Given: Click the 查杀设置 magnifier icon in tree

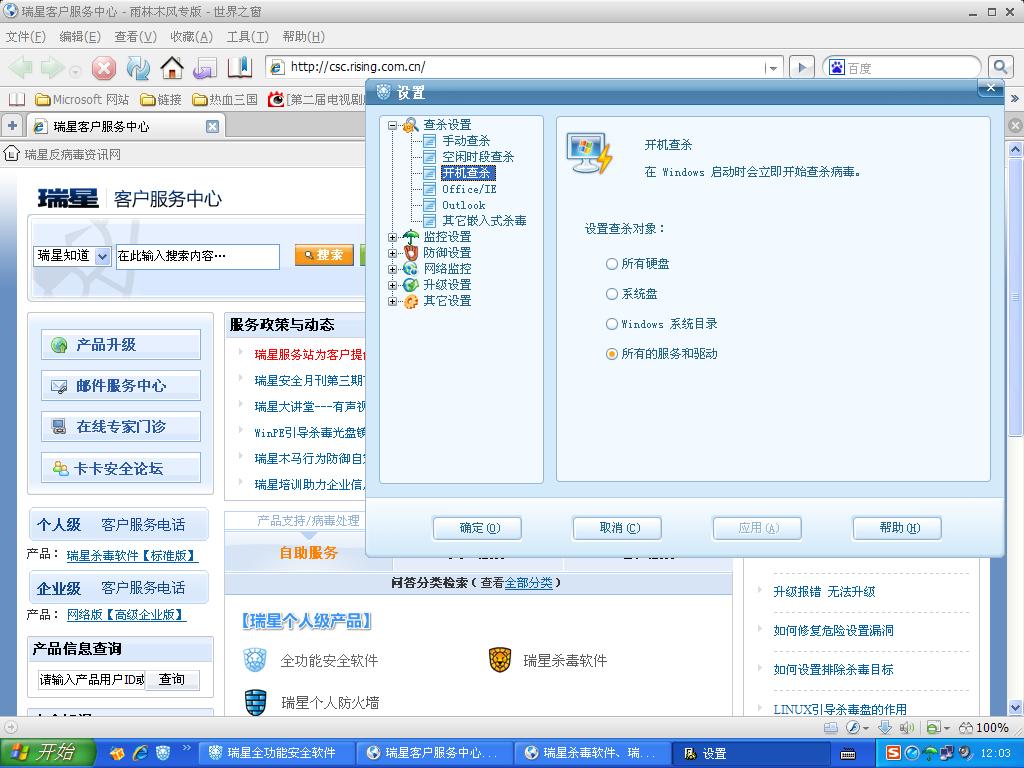Looking at the screenshot, I should (x=410, y=125).
